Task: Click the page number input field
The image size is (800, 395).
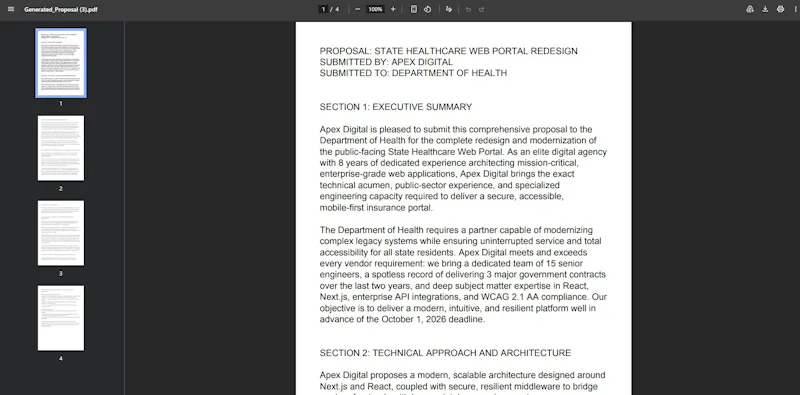Action: coord(322,9)
